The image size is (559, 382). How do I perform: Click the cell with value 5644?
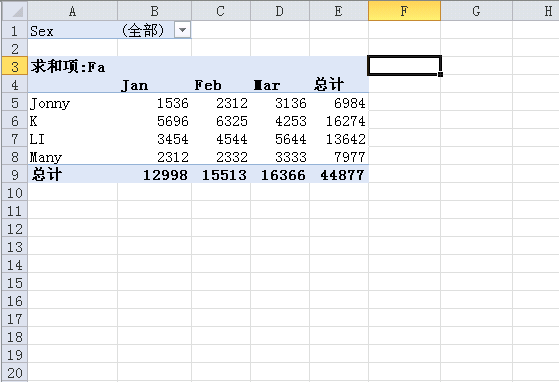coord(280,138)
